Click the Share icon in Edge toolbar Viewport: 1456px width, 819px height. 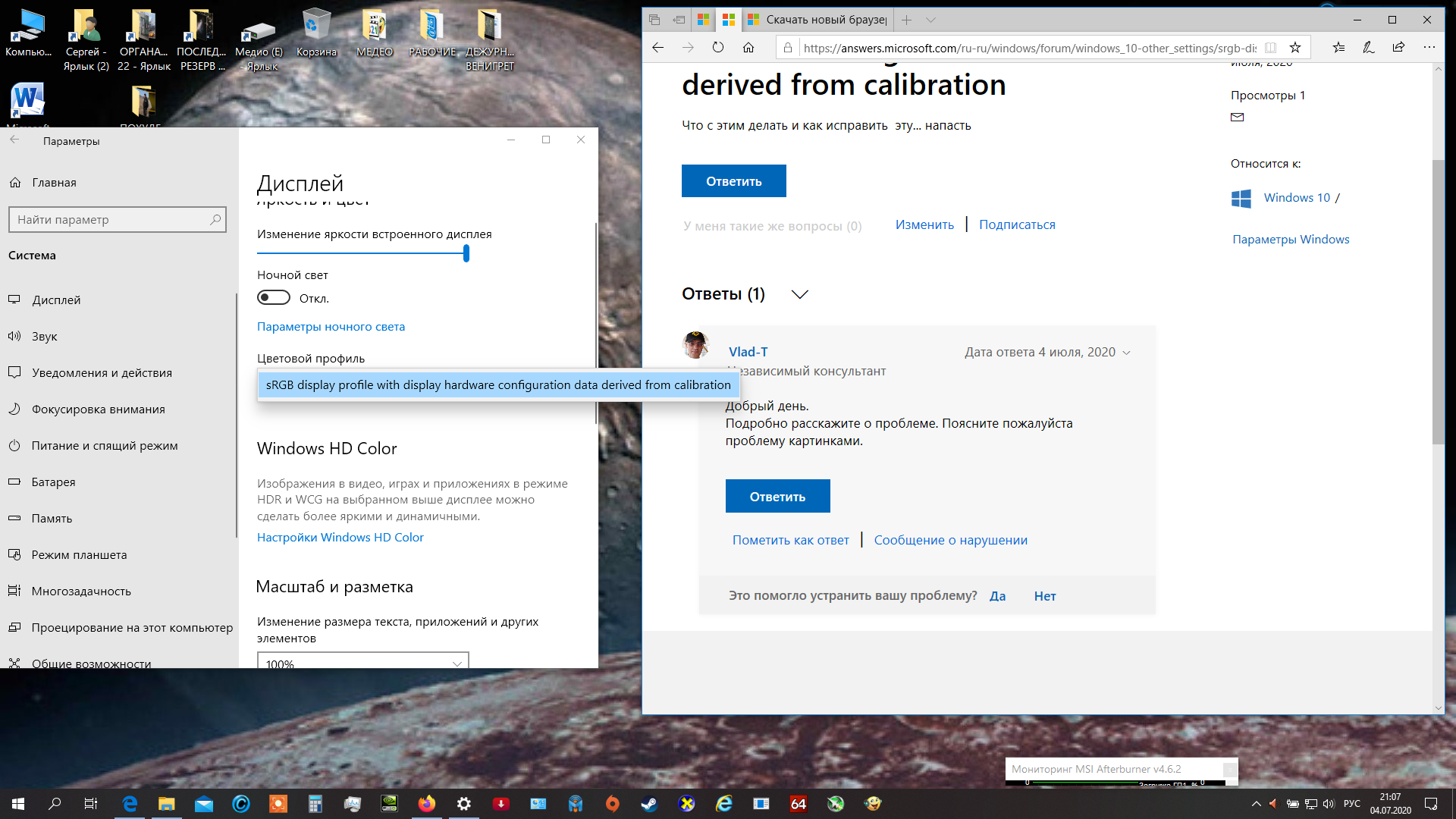1398,48
